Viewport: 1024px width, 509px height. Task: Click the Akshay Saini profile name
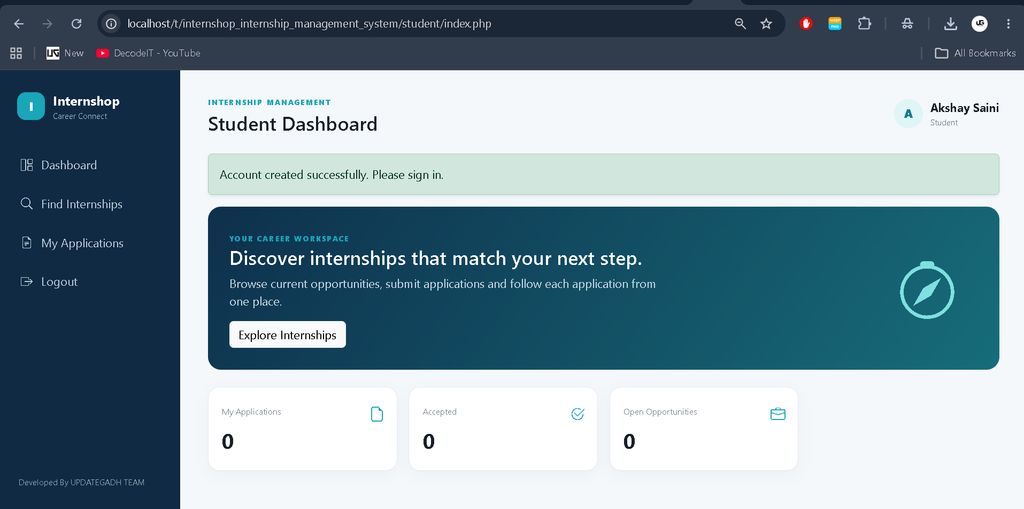point(965,108)
